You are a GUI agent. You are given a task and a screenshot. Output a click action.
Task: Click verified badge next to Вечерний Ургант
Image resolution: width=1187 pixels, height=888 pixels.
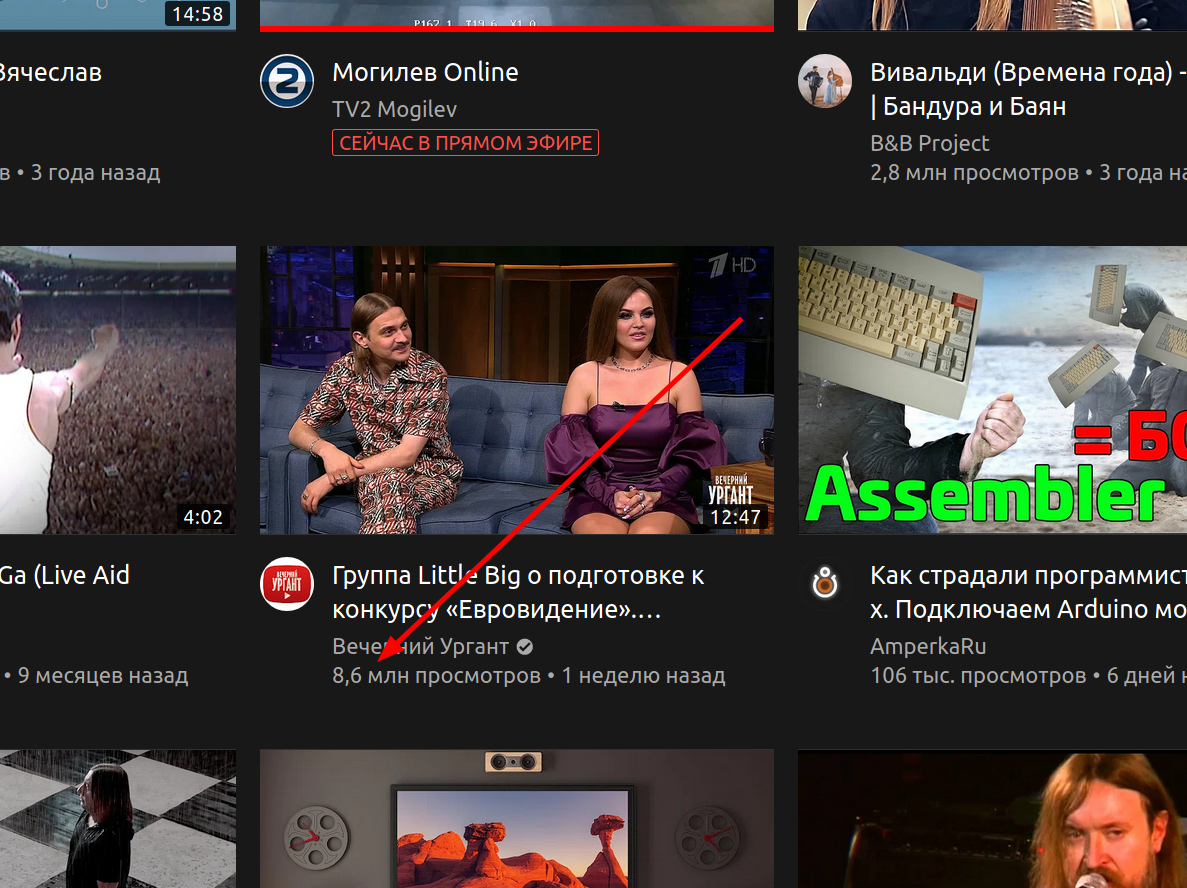point(525,647)
